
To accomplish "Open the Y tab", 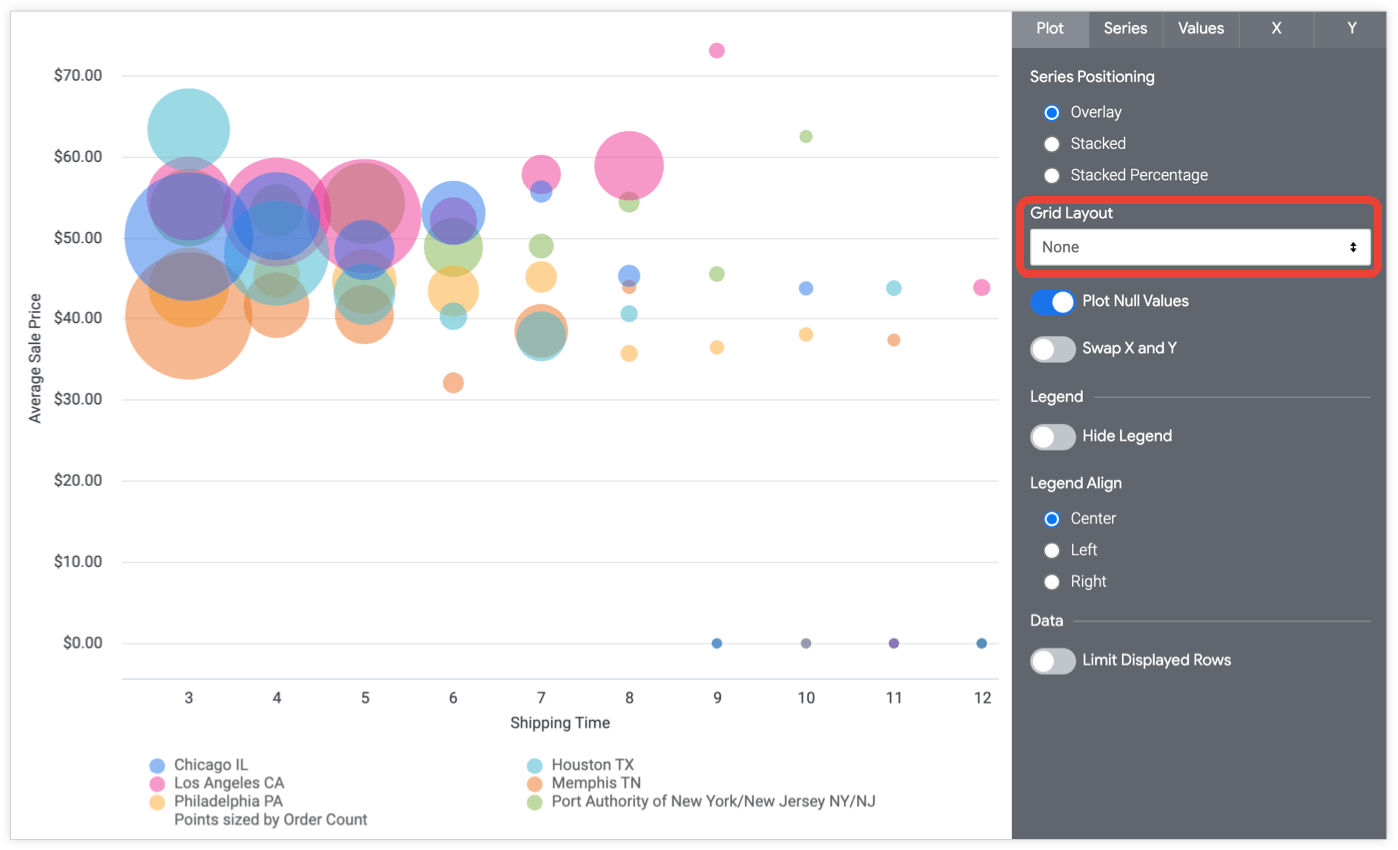I will (1350, 29).
